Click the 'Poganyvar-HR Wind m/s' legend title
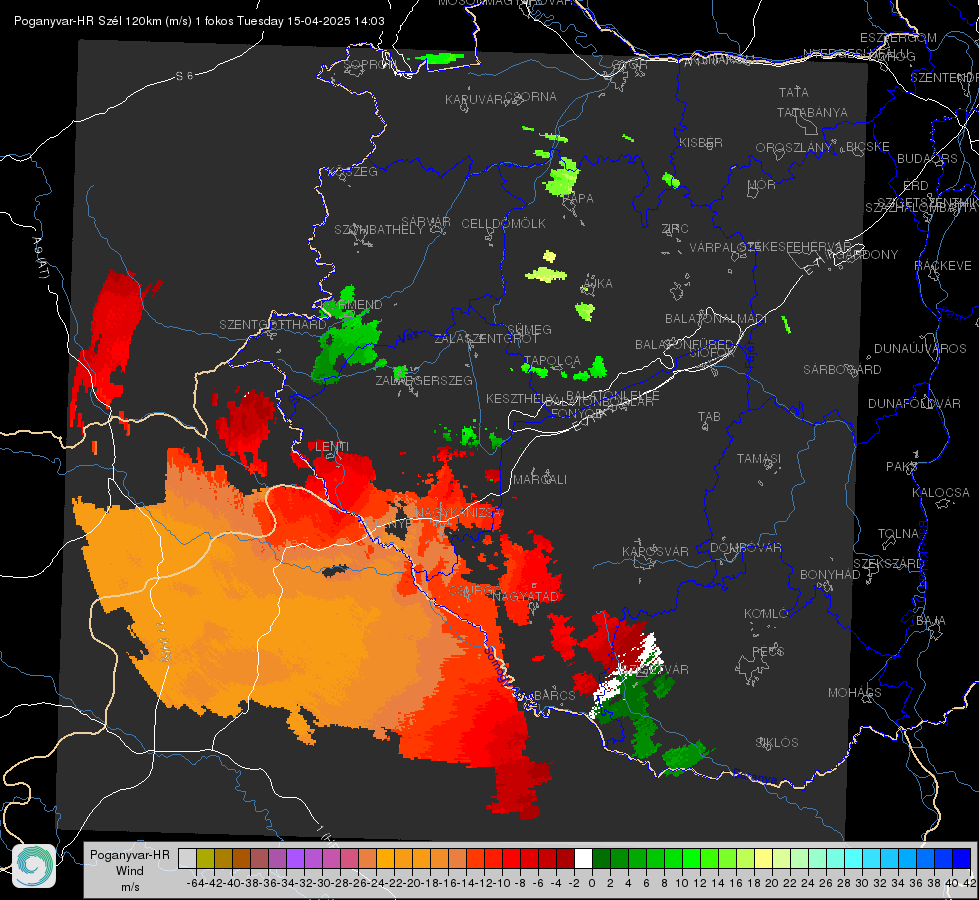 point(130,871)
